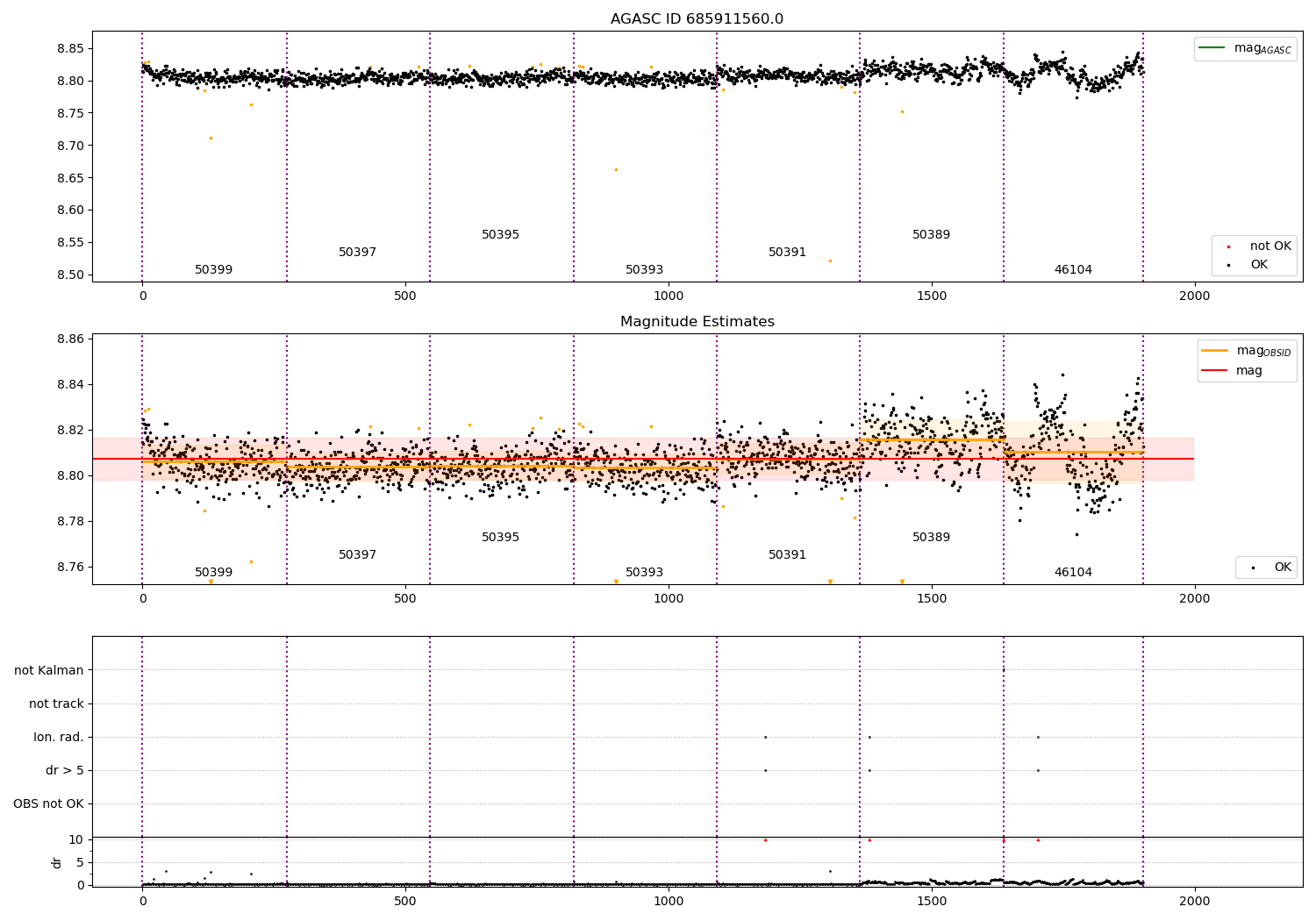Click obsid label 50397 in the AGASC ID plot

click(x=357, y=253)
